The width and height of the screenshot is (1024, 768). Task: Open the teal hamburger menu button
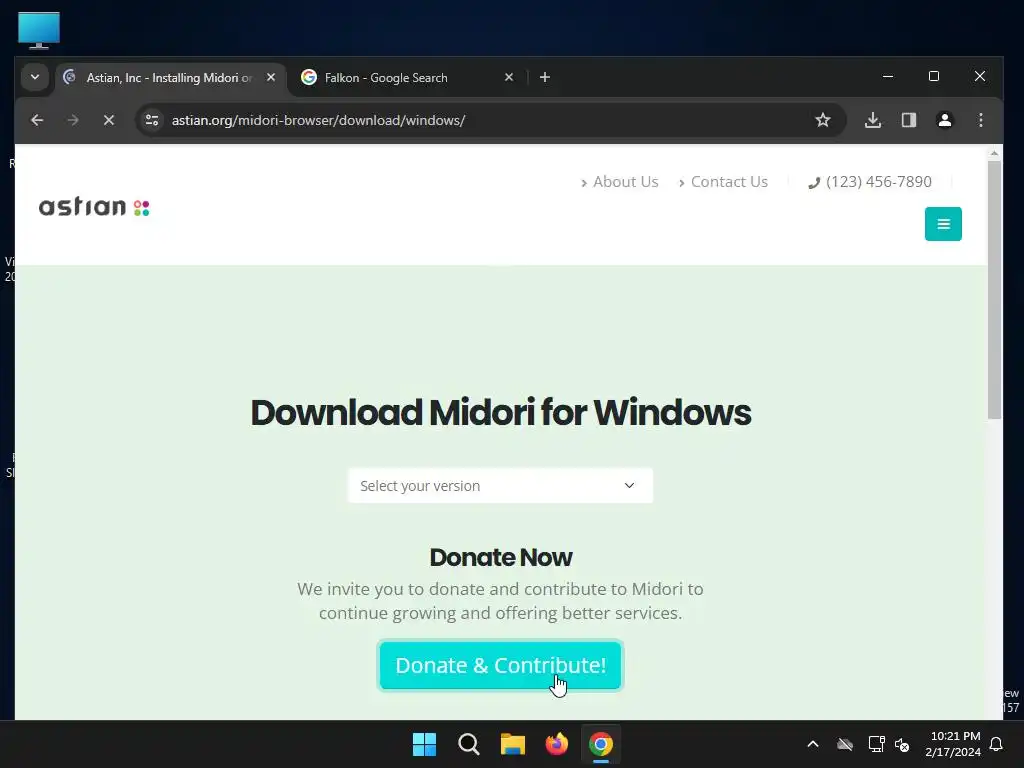click(x=943, y=224)
